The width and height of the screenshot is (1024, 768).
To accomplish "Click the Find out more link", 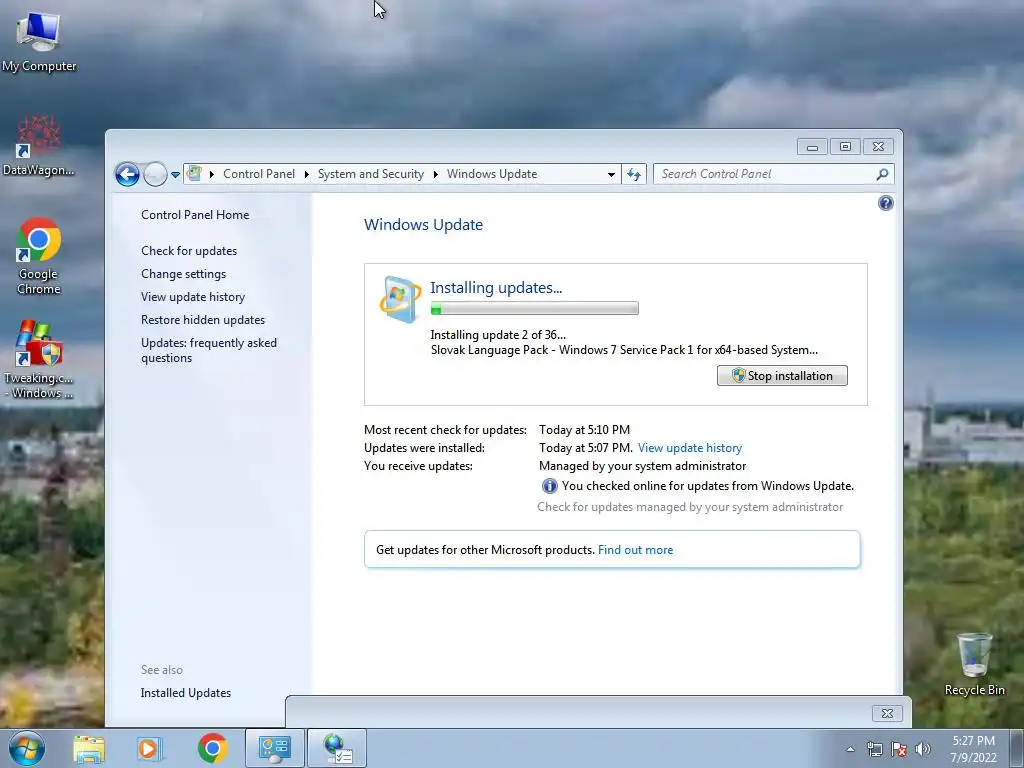I will click(635, 550).
